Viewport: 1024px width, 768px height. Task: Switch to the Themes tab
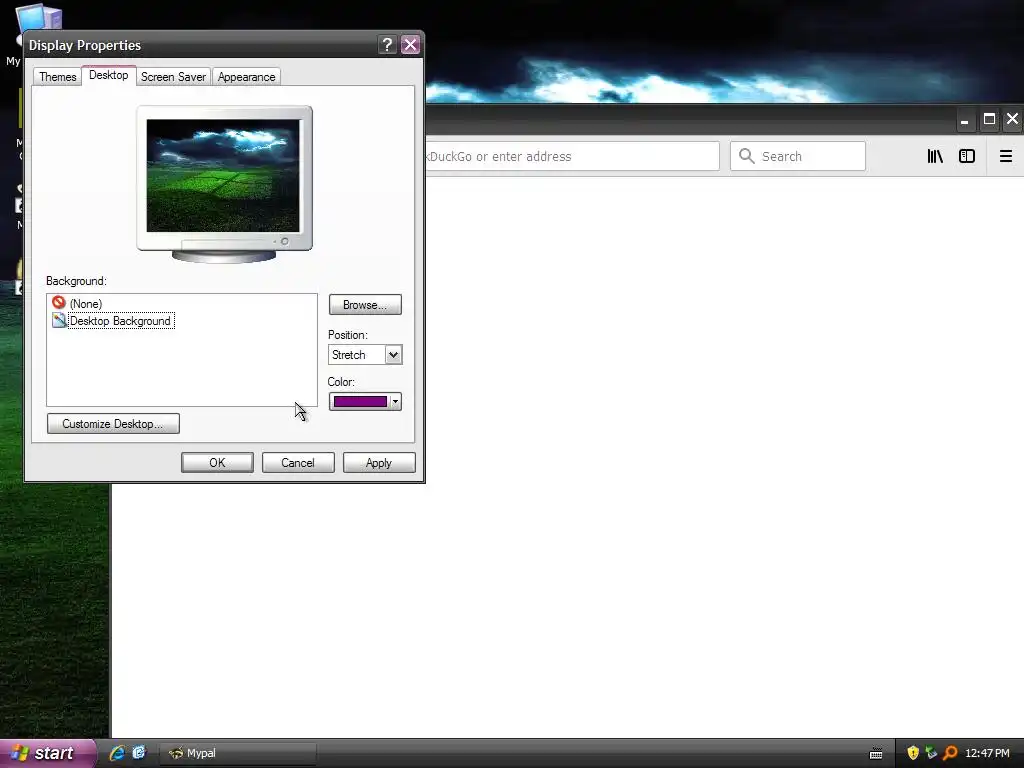coord(57,76)
